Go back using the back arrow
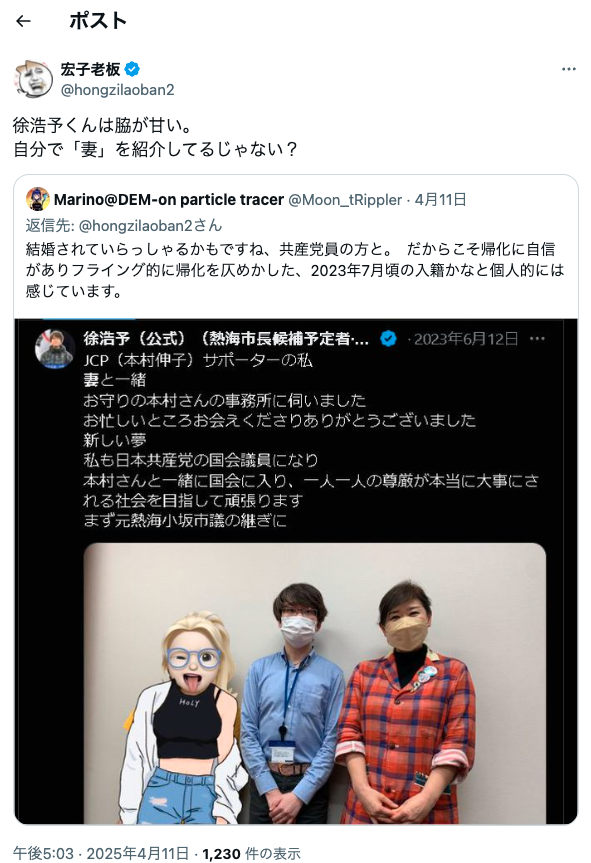This screenshot has width=591, height=863. tap(23, 21)
